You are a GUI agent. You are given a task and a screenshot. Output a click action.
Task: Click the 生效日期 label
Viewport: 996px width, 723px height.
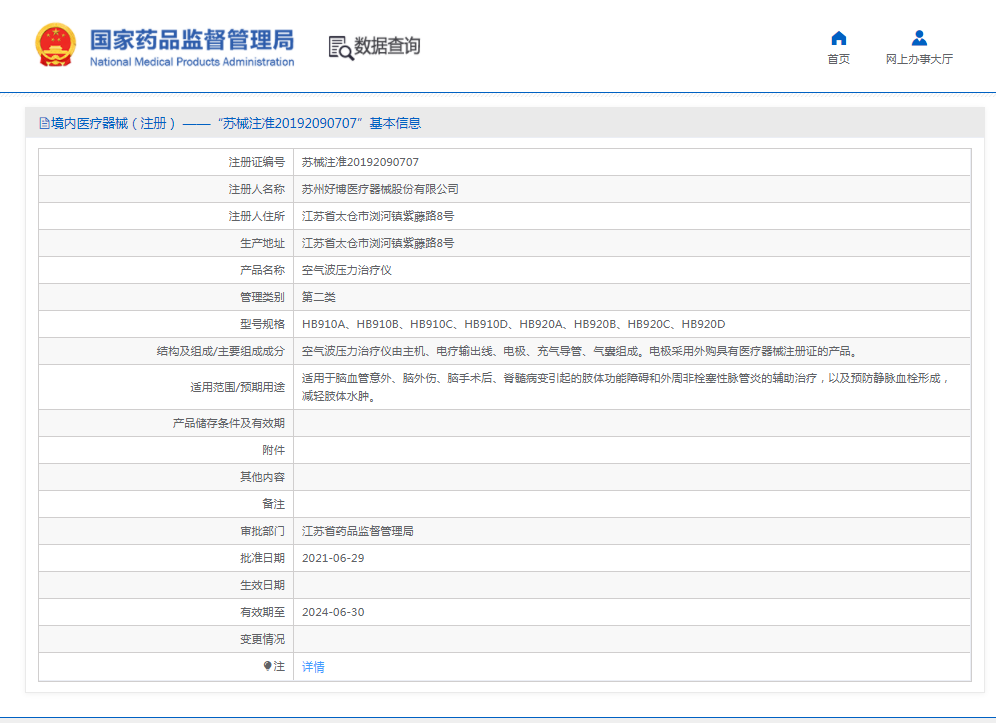262,585
